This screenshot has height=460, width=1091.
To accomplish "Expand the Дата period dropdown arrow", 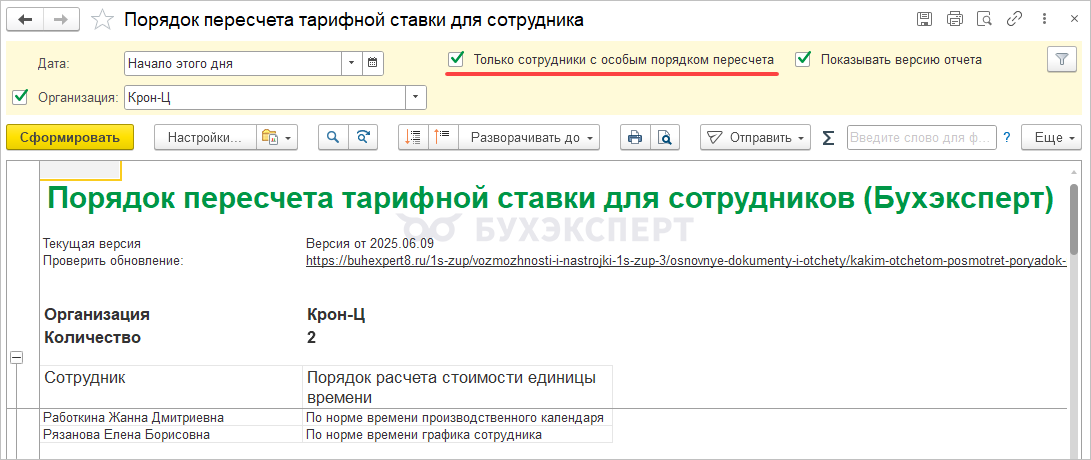I will [x=351, y=63].
